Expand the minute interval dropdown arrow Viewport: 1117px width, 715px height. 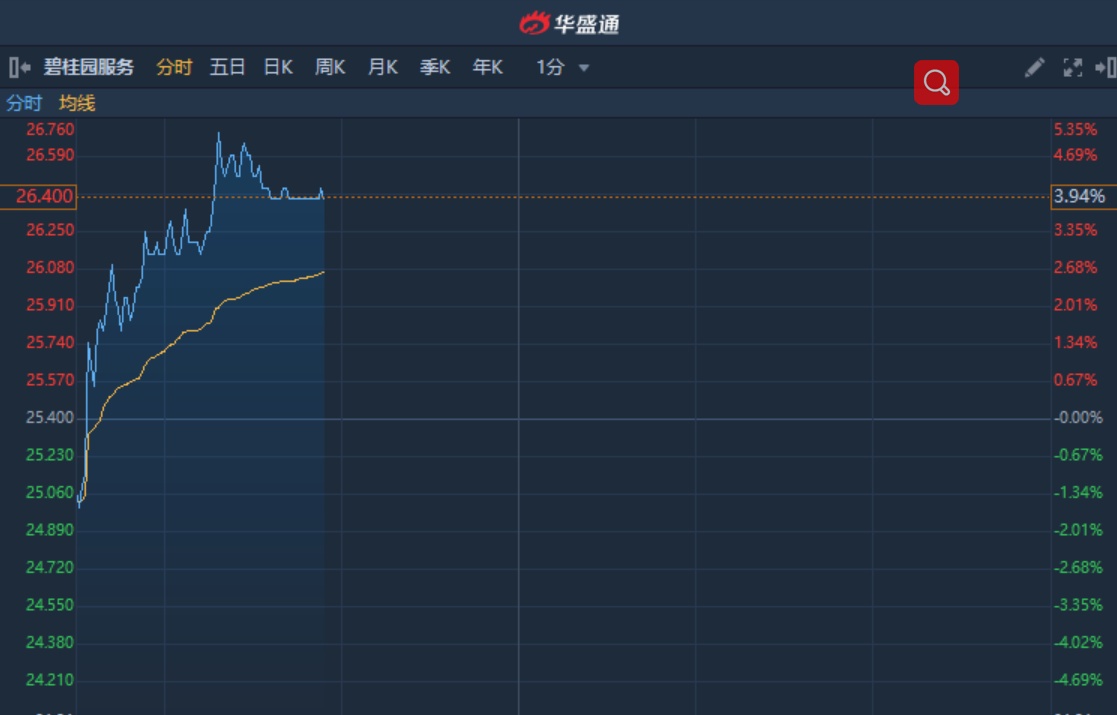click(584, 68)
